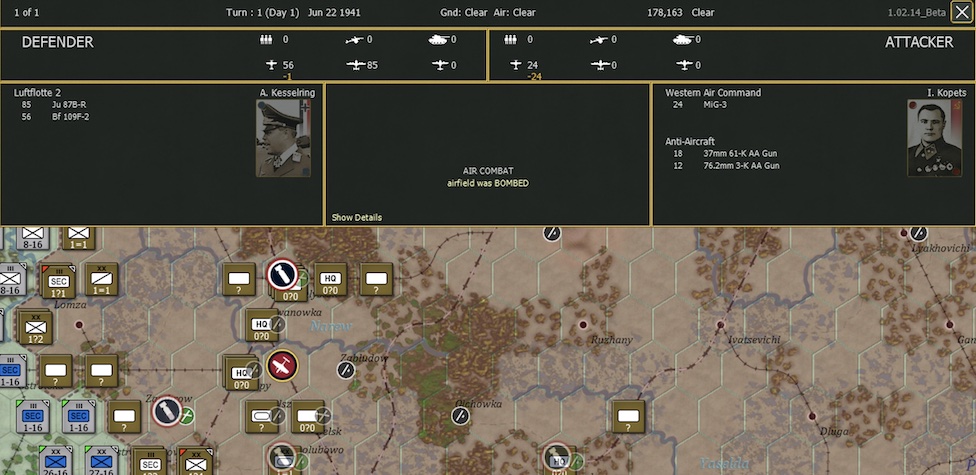976x475 pixels.
Task: Click the DEFENDER panel title
Action: (57, 42)
